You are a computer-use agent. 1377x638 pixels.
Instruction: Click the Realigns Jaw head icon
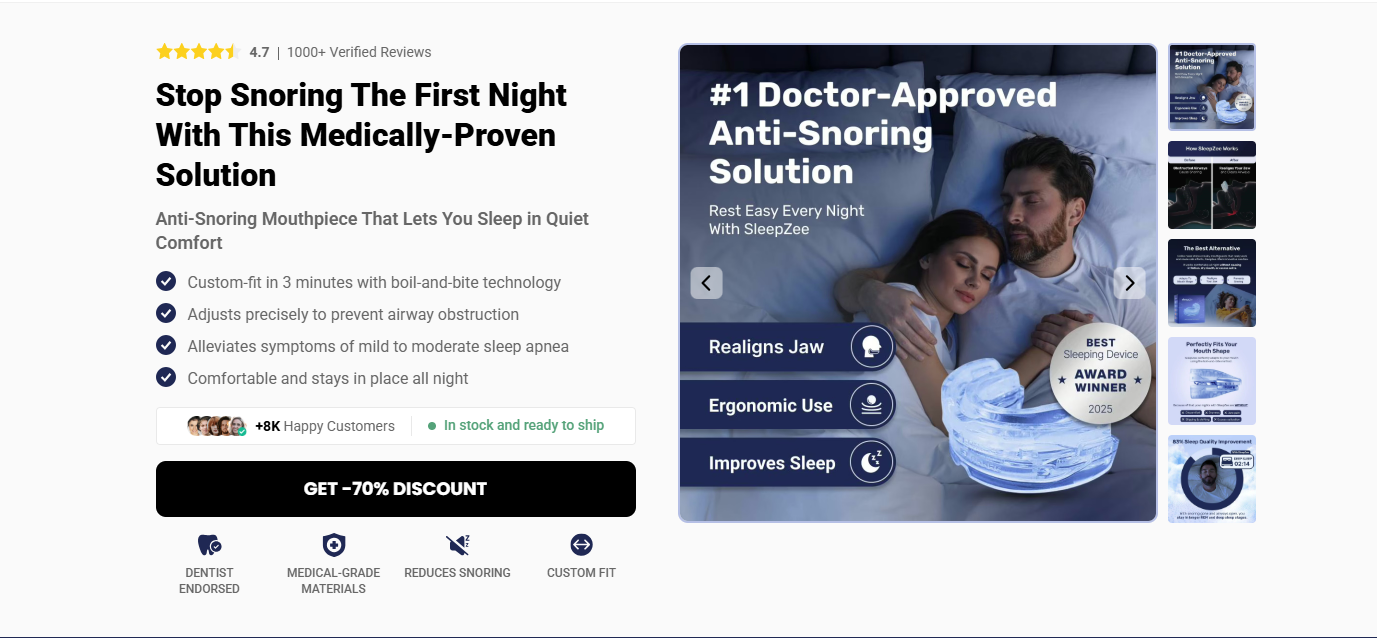point(871,347)
